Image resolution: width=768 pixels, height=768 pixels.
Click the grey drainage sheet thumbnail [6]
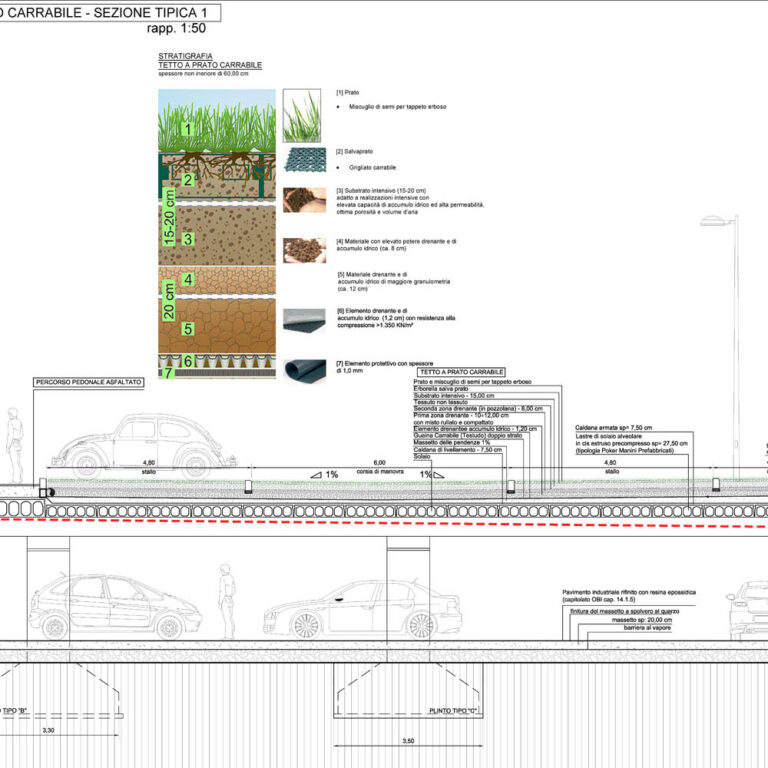tap(303, 320)
